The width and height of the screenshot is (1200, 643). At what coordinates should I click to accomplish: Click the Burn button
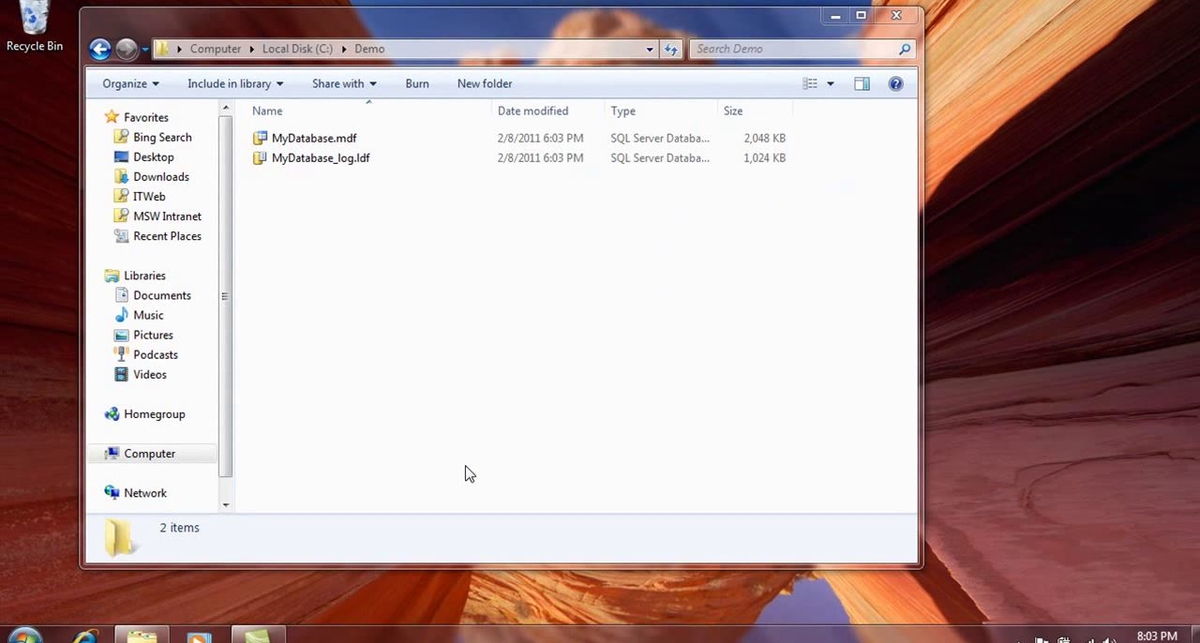click(x=417, y=84)
